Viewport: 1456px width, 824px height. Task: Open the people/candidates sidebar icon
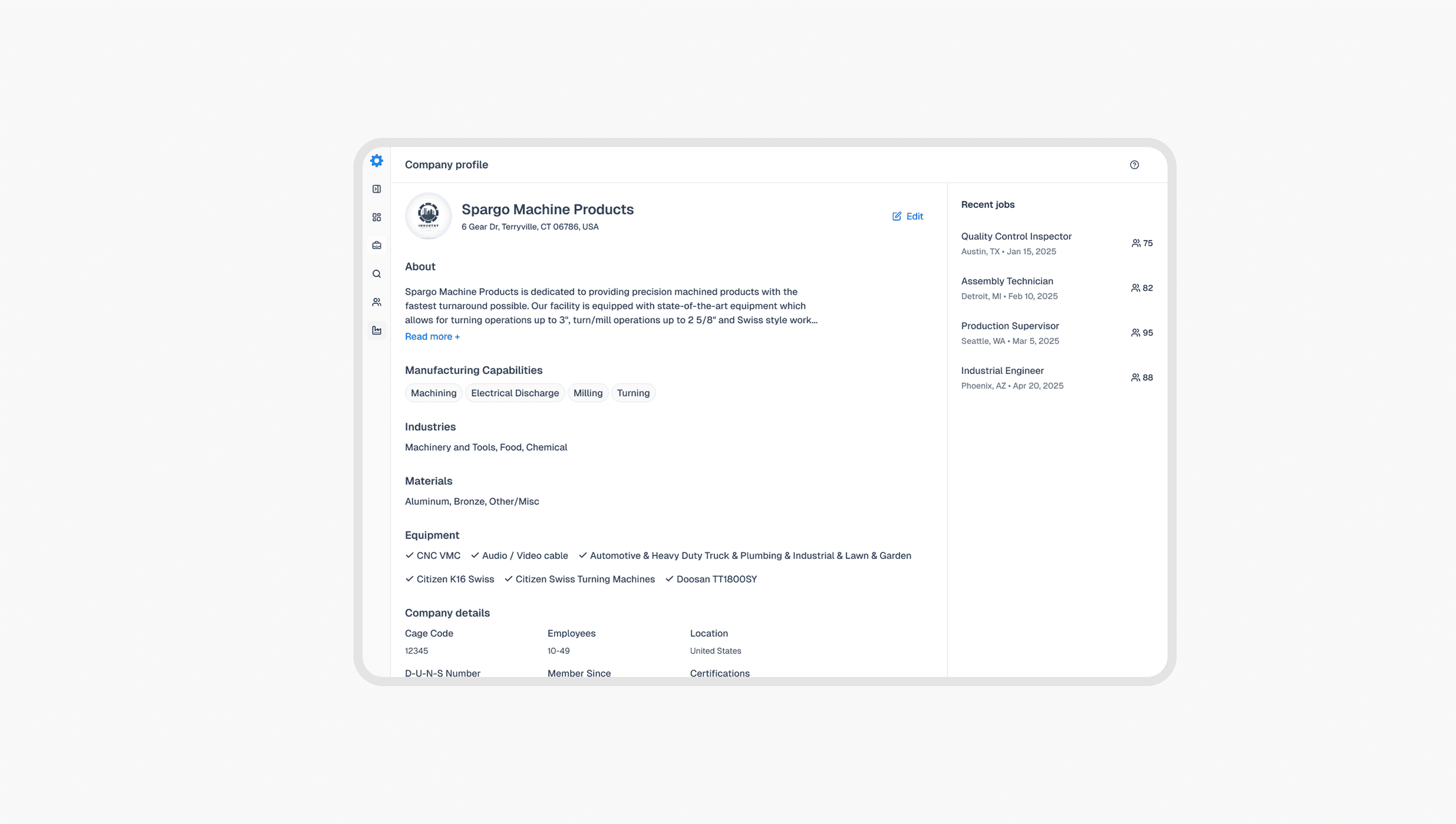[x=376, y=302]
